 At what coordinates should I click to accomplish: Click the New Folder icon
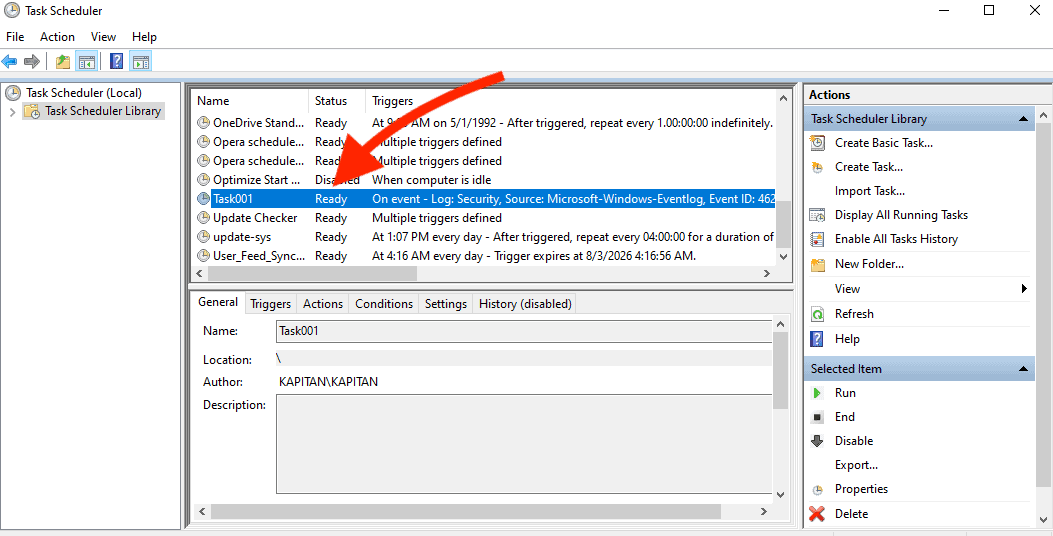pyautogui.click(x=818, y=265)
